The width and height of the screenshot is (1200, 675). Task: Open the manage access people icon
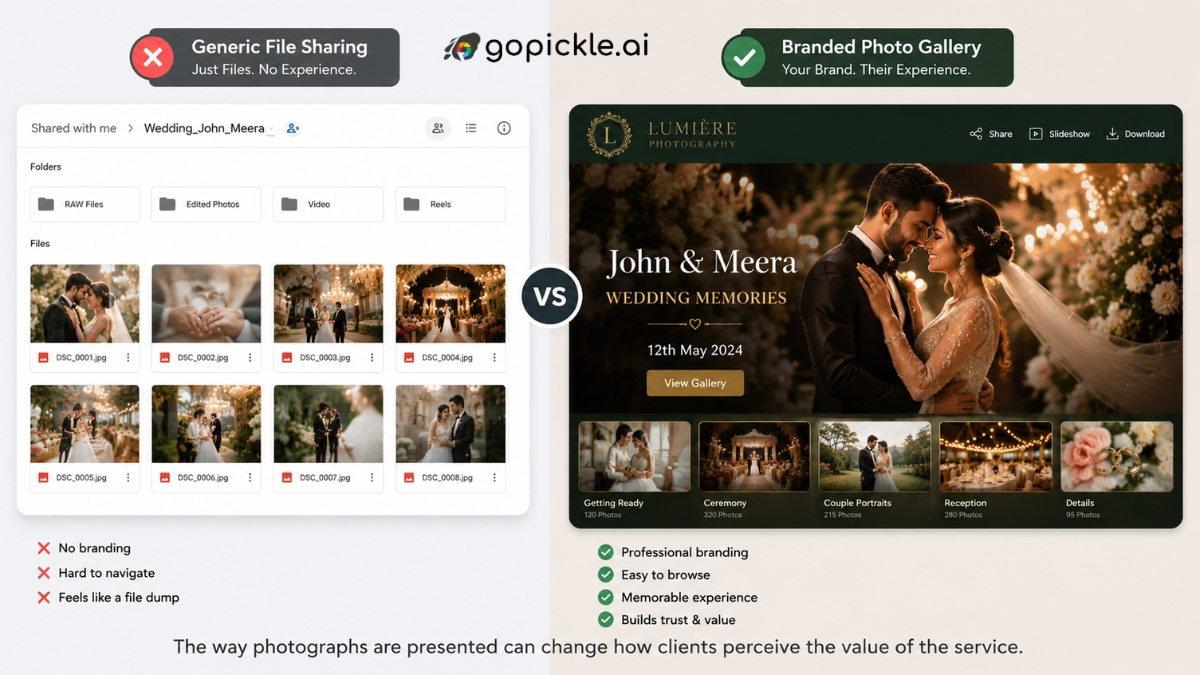pos(438,128)
